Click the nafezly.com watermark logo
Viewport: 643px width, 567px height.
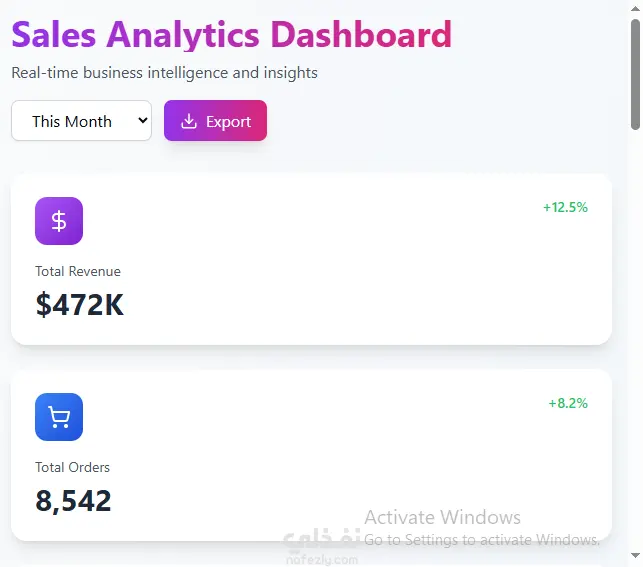pyautogui.click(x=320, y=549)
